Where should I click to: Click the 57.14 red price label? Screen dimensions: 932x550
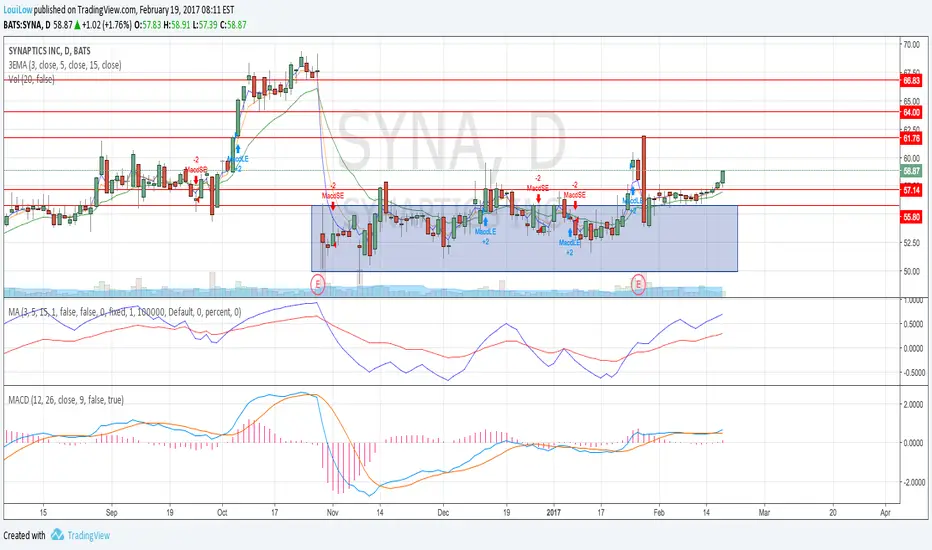click(911, 190)
